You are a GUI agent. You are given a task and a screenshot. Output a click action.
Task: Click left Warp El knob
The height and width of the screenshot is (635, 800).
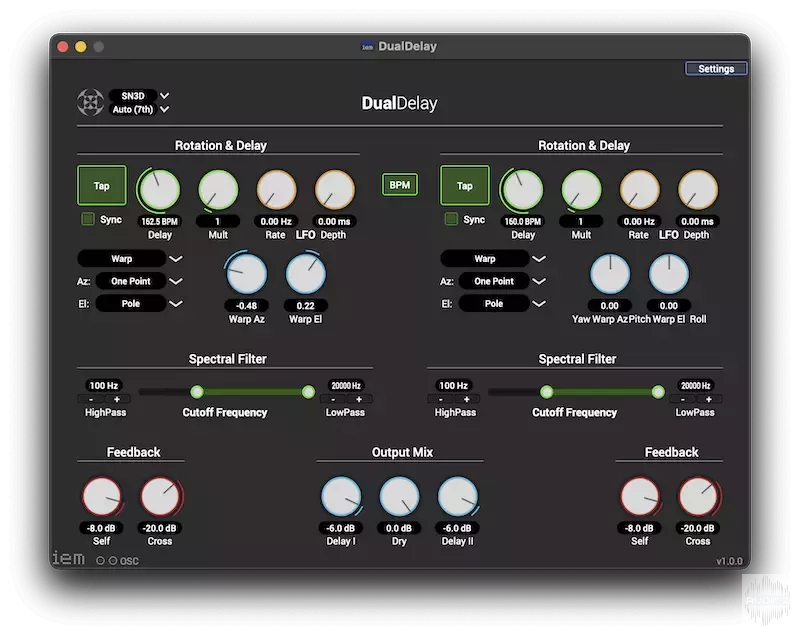tap(306, 273)
